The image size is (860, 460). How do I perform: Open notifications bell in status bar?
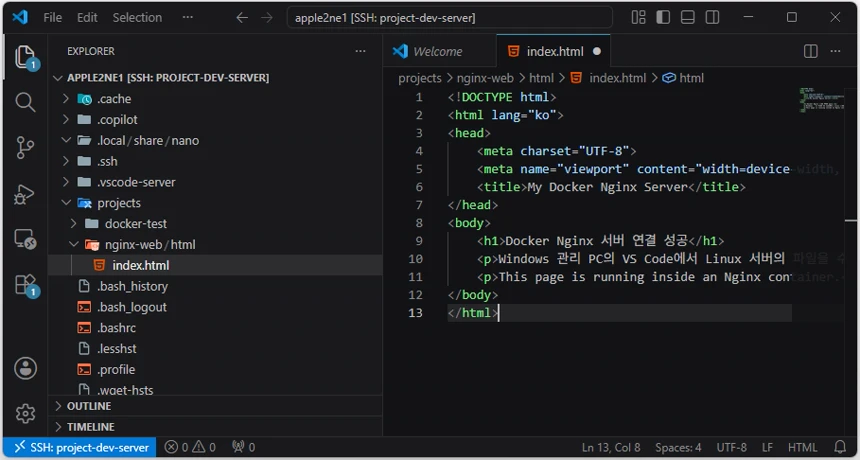coord(840,447)
